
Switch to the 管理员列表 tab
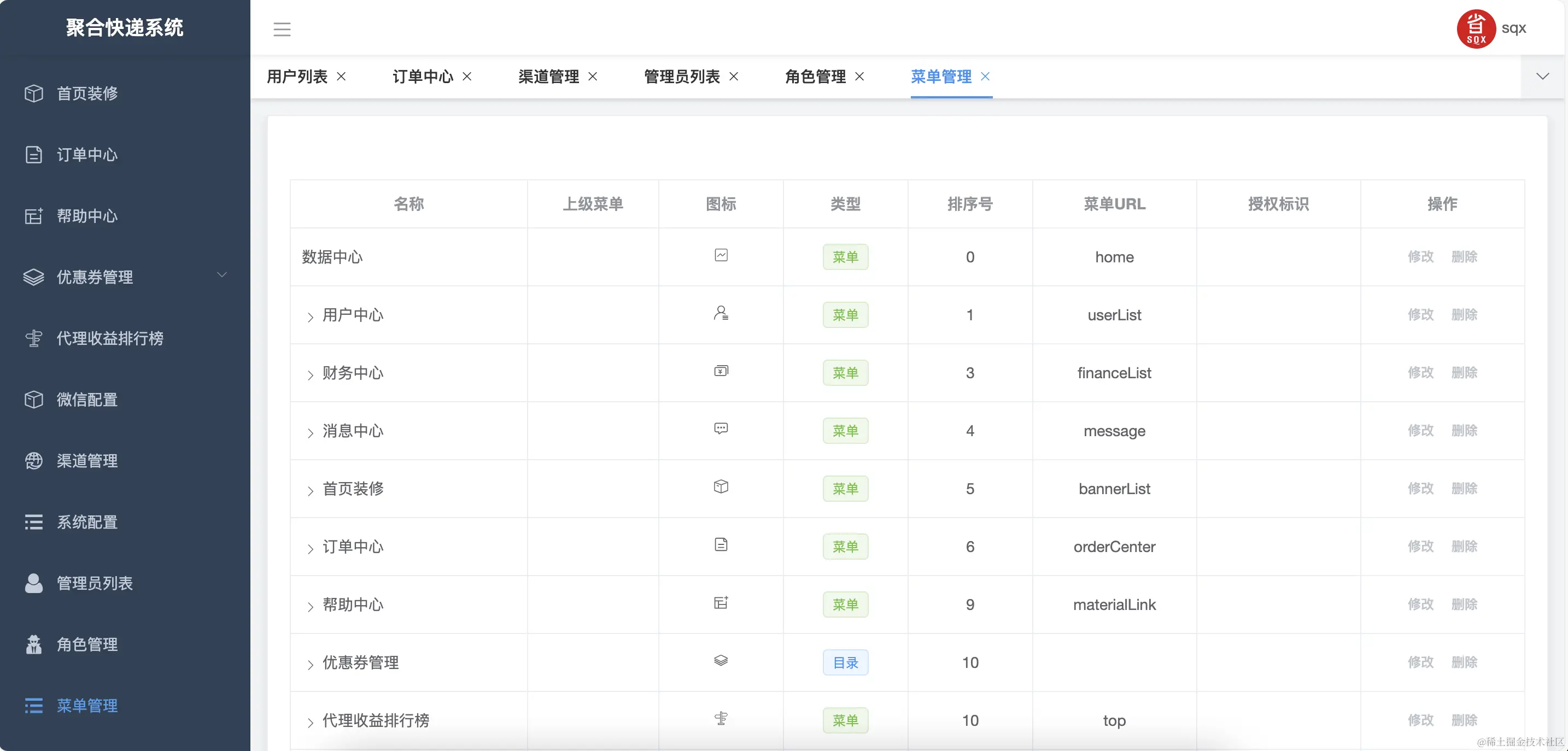(682, 76)
